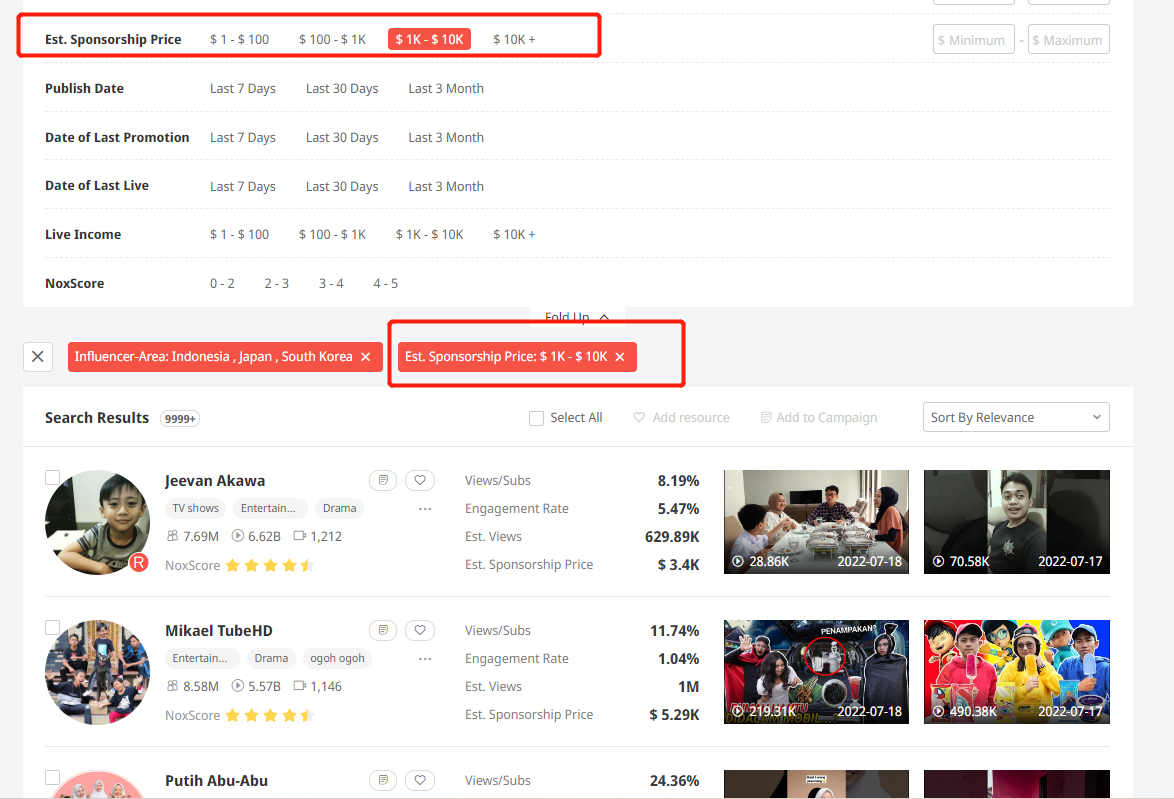Add Jeevan Akawa to favorites with heart icon
The width and height of the screenshot is (1174, 799).
(420, 480)
